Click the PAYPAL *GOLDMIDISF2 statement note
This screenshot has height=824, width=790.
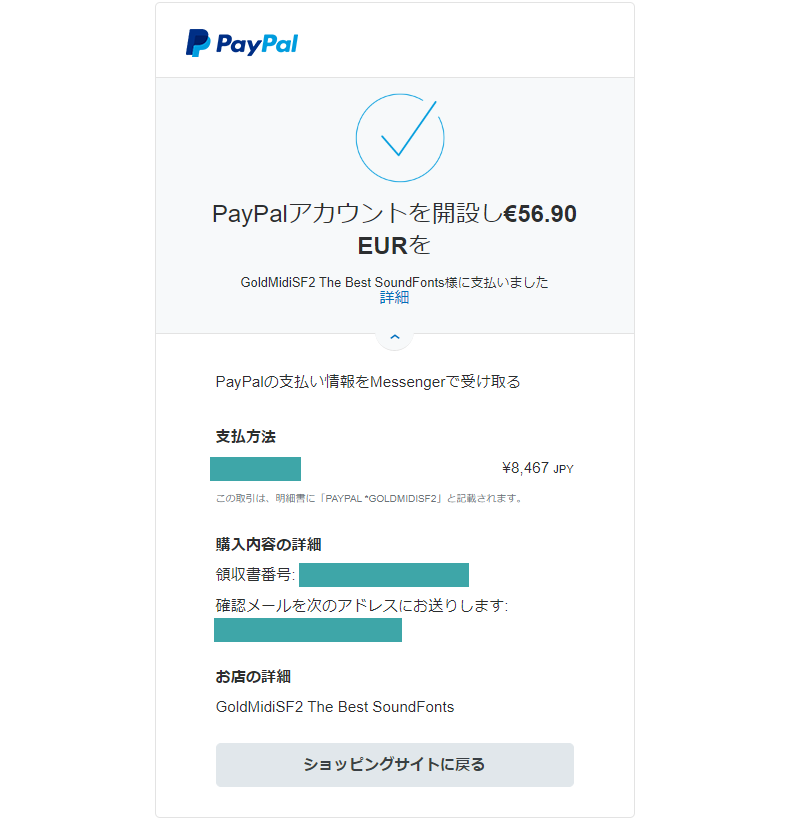pyautogui.click(x=369, y=498)
